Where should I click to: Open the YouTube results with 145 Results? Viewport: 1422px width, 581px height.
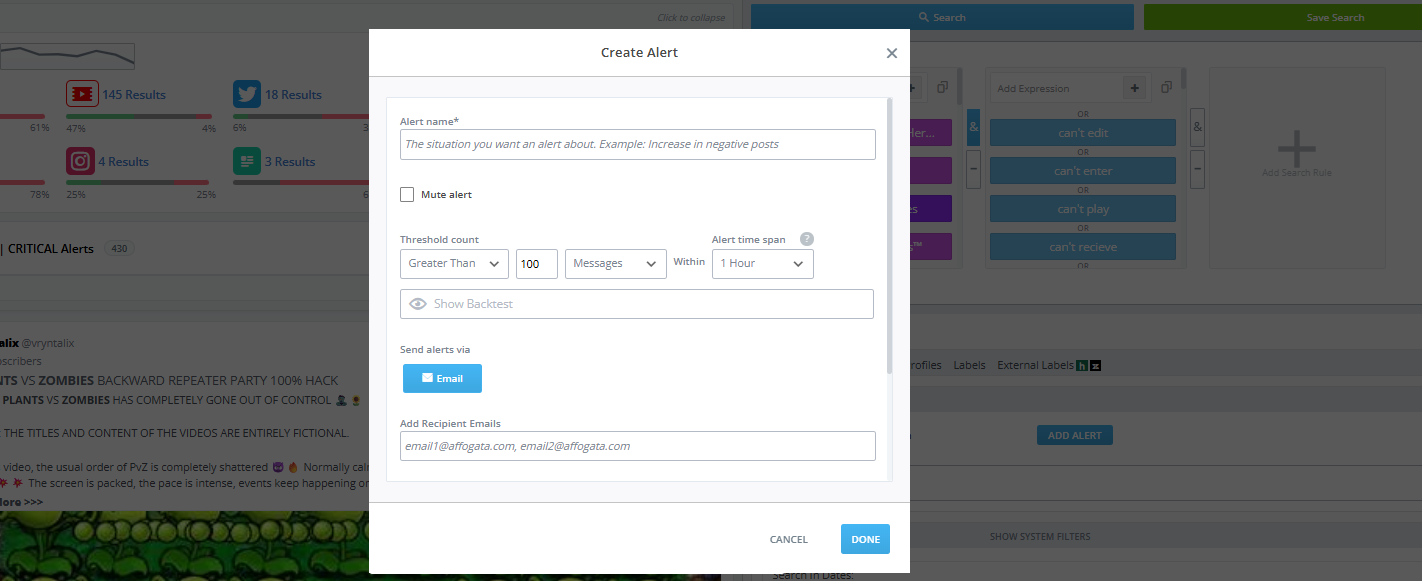pyautogui.click(x=80, y=93)
